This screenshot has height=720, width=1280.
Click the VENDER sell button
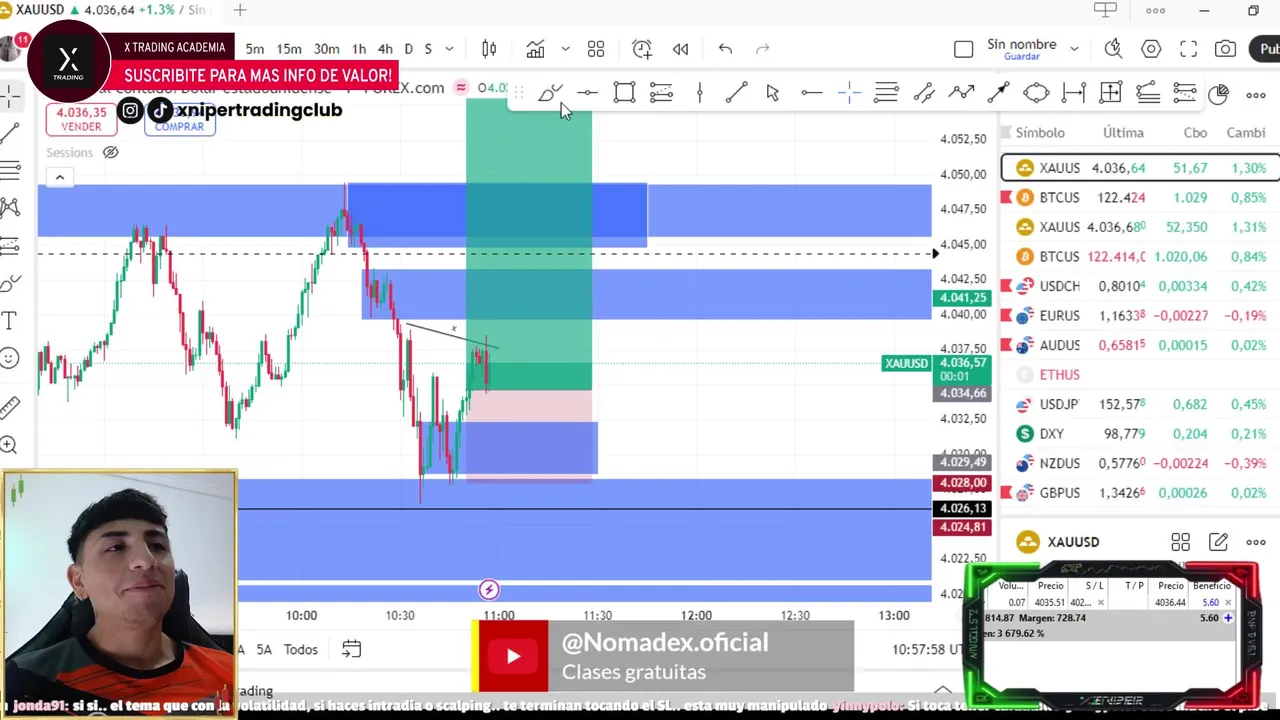coord(81,119)
